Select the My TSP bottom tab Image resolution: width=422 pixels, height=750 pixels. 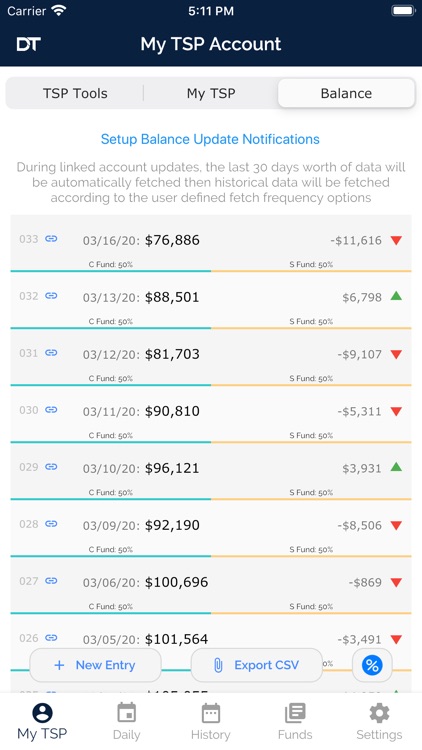[x=42, y=722]
